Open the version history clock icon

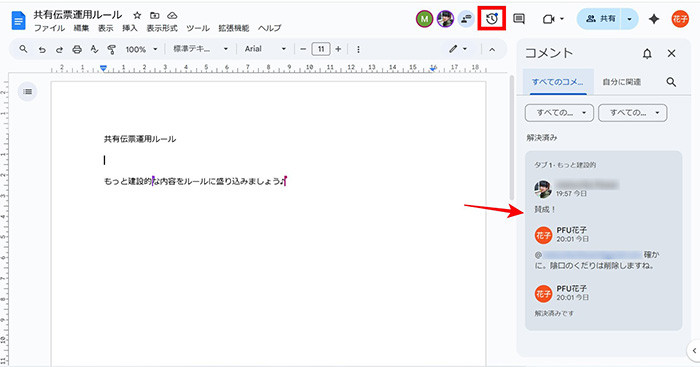point(492,19)
